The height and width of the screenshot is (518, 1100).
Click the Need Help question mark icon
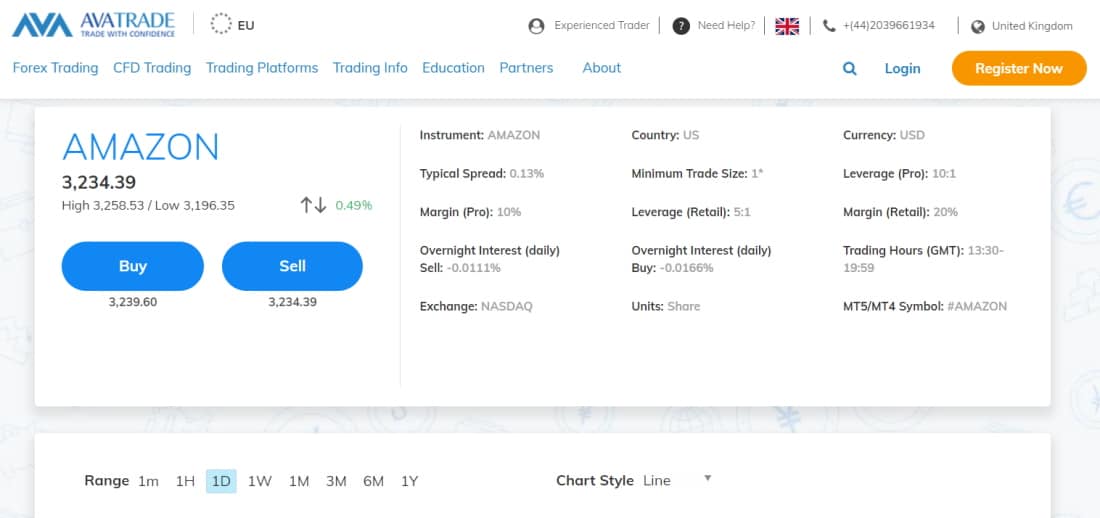680,26
